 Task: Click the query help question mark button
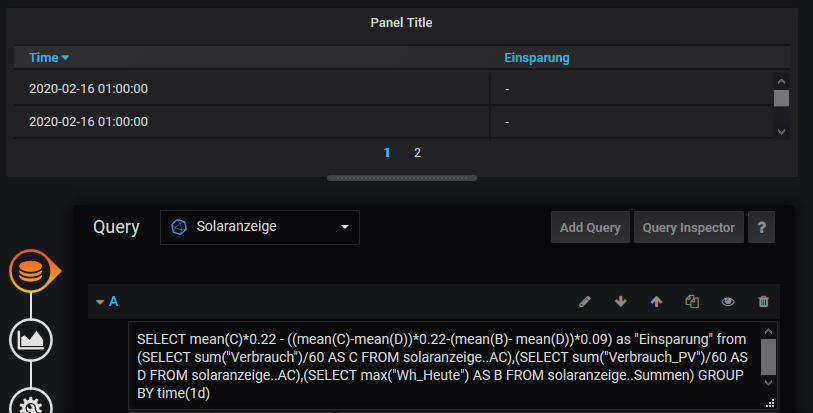tap(761, 227)
